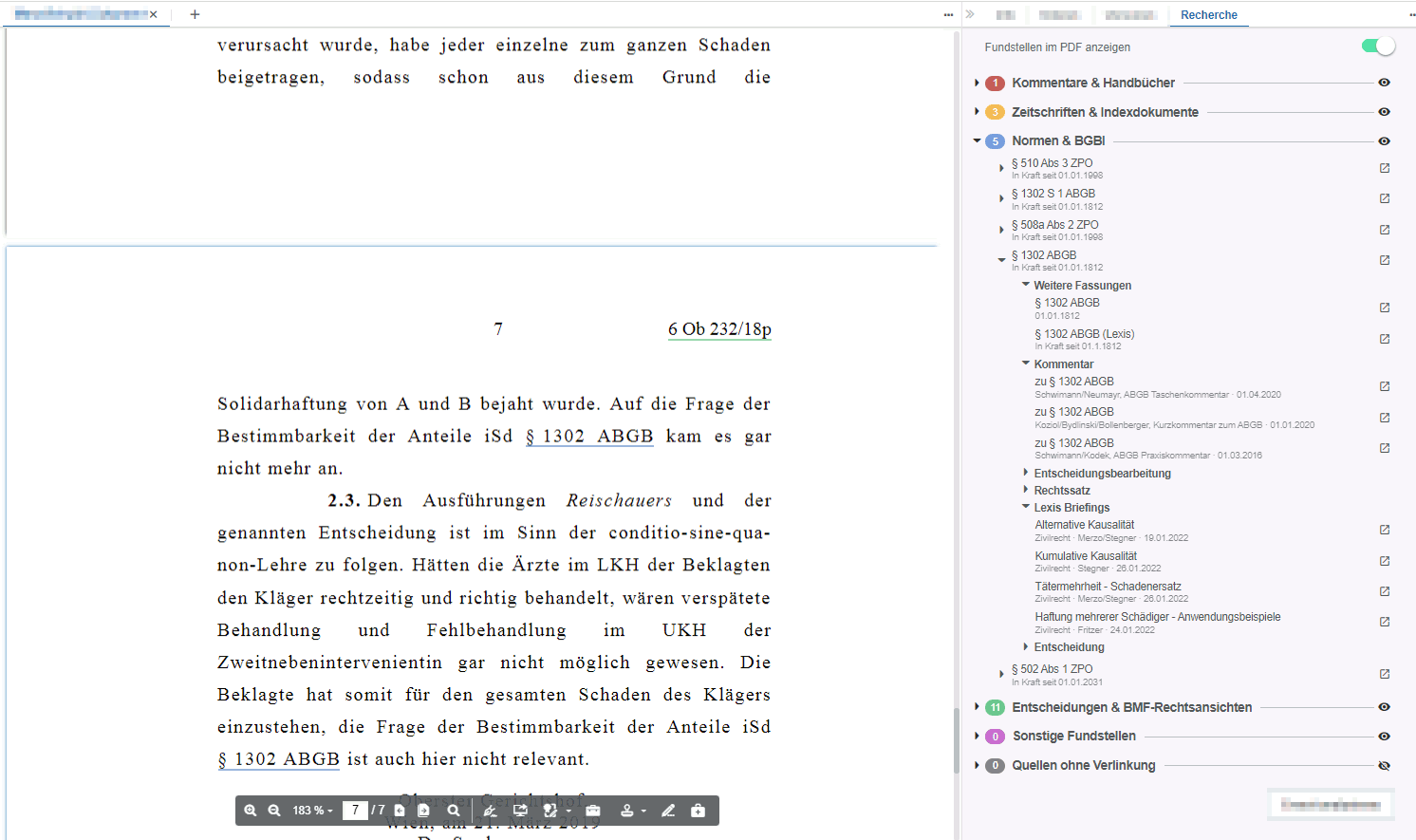
Task: Collapse Weitere Fassungen subsection
Action: coord(1026,285)
